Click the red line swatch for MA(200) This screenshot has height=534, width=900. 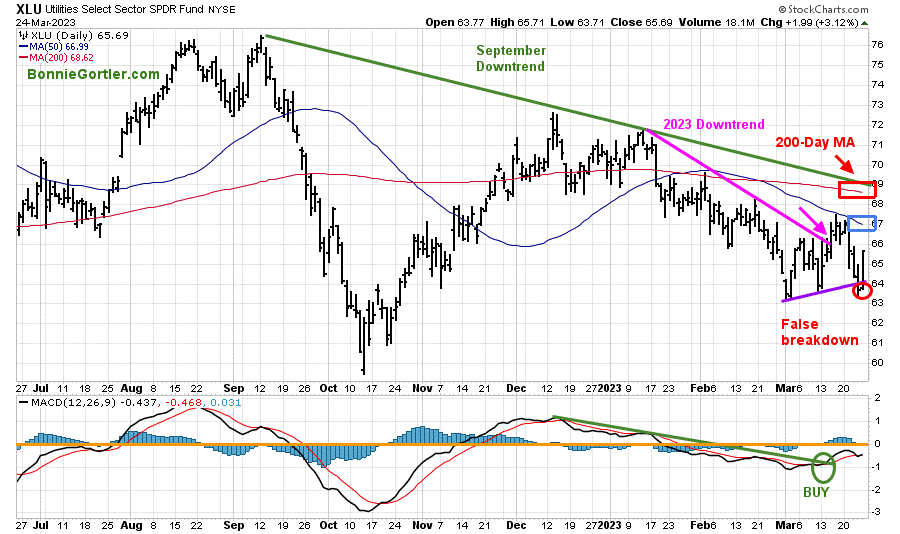click(x=24, y=57)
